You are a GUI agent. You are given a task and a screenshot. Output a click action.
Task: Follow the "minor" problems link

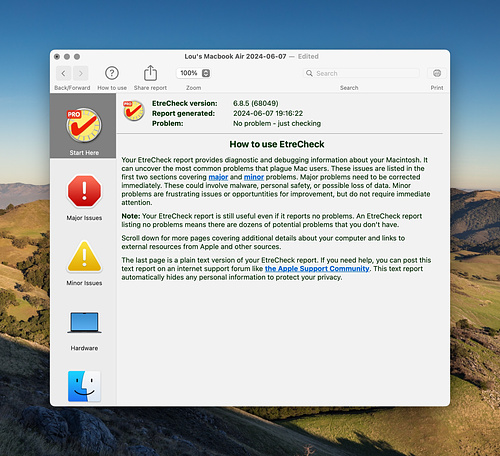pyautogui.click(x=254, y=177)
